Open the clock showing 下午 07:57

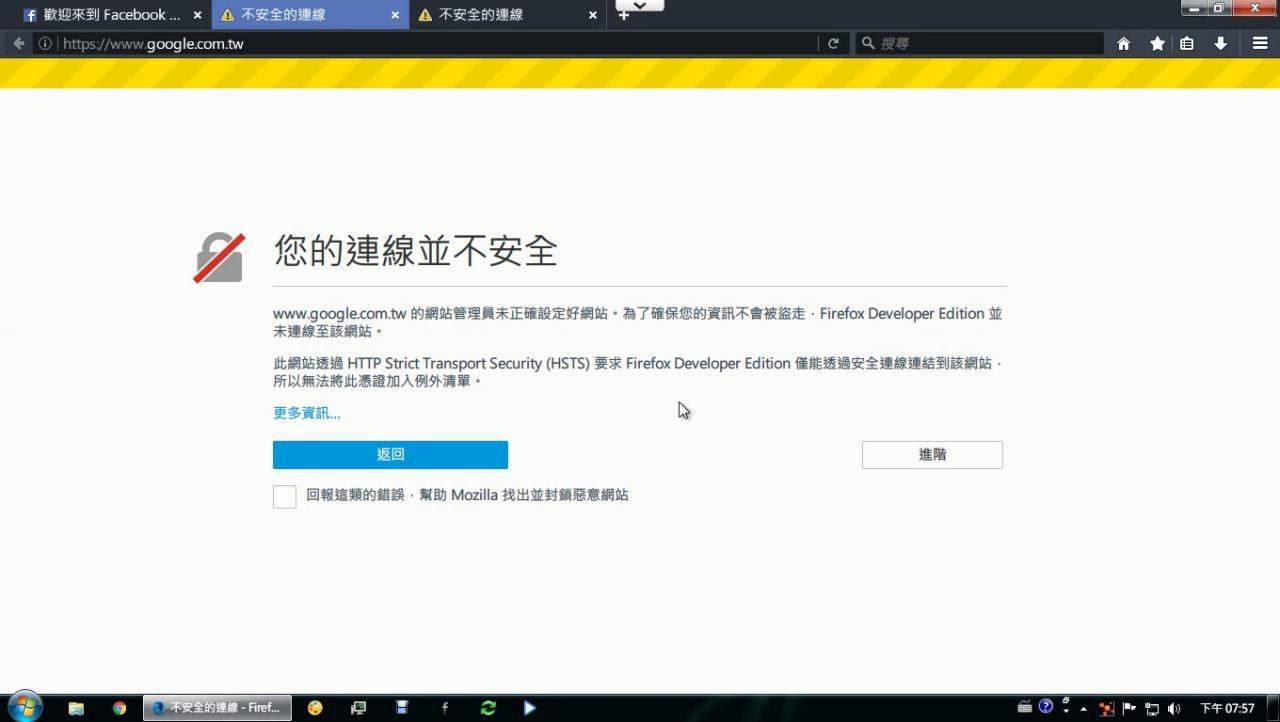coord(1227,709)
